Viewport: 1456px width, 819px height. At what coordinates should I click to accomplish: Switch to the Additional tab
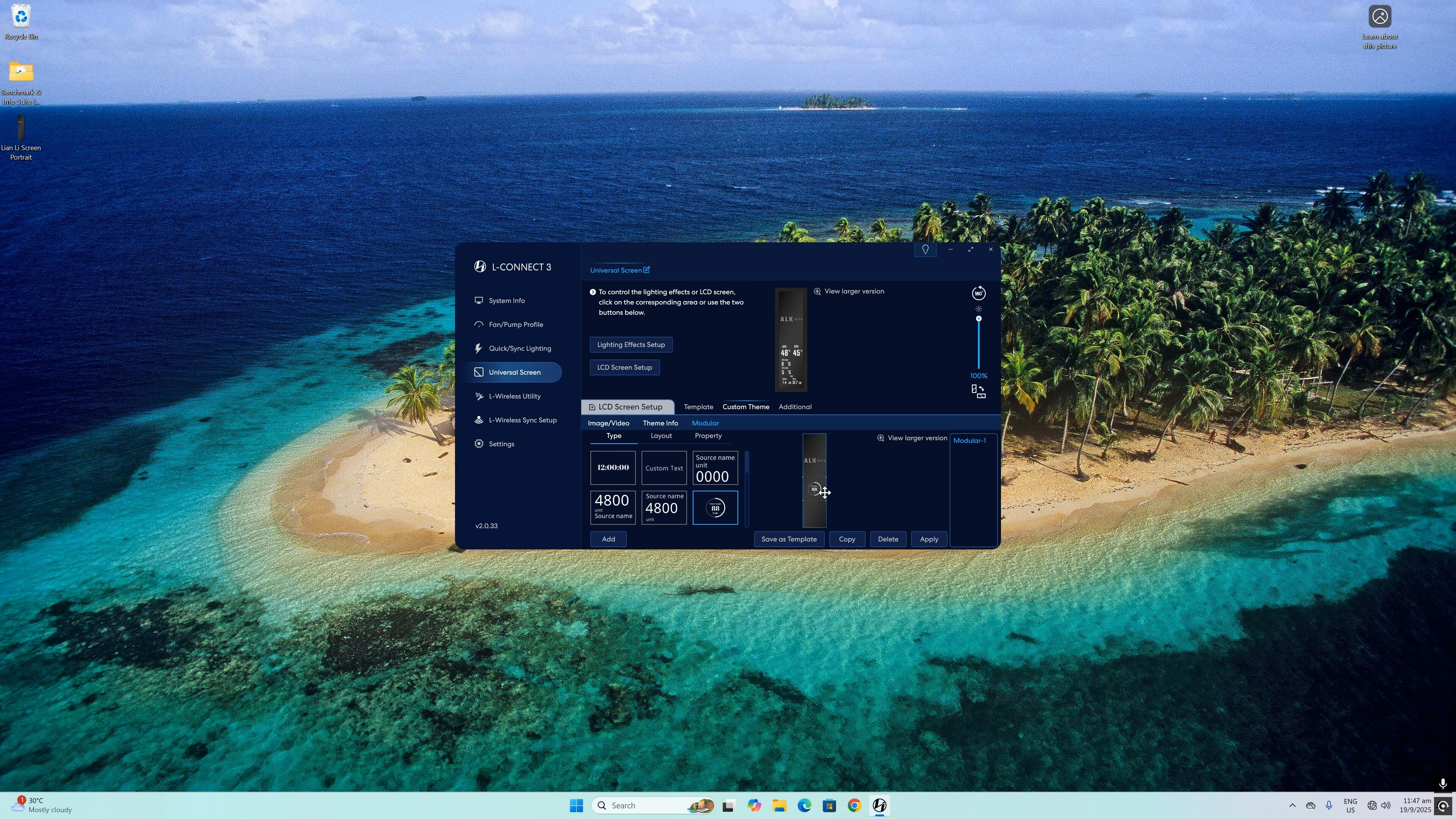(x=795, y=407)
